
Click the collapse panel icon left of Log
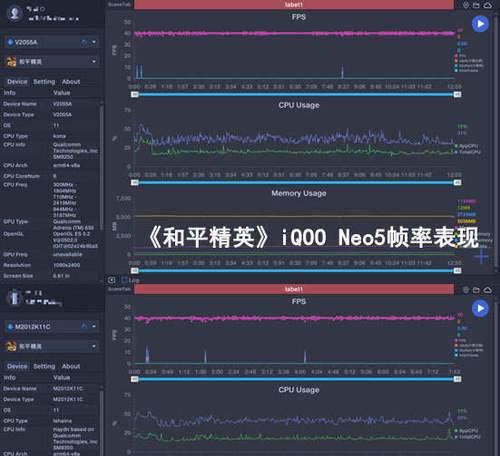tap(112, 280)
